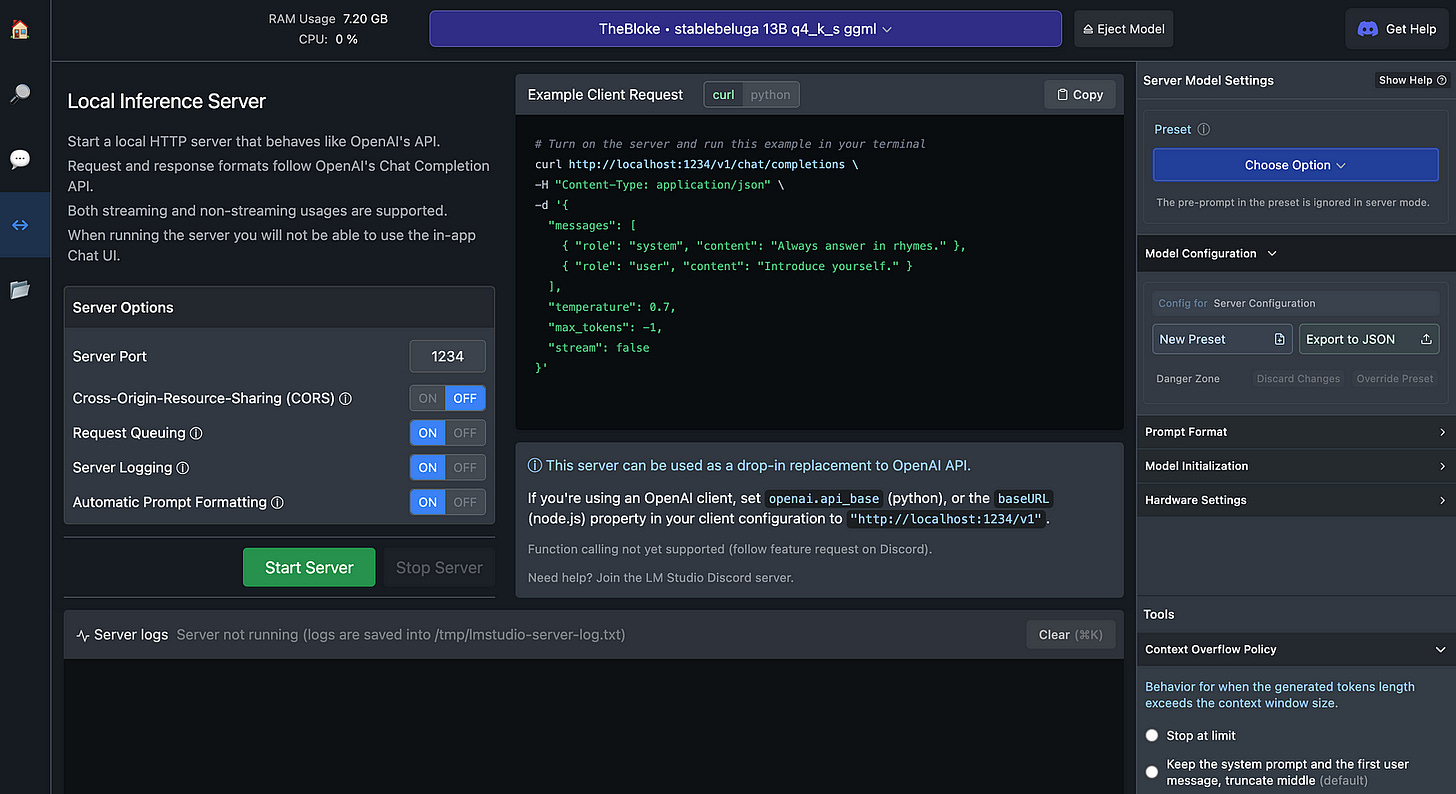Expand the Prompt Format section

[1295, 431]
